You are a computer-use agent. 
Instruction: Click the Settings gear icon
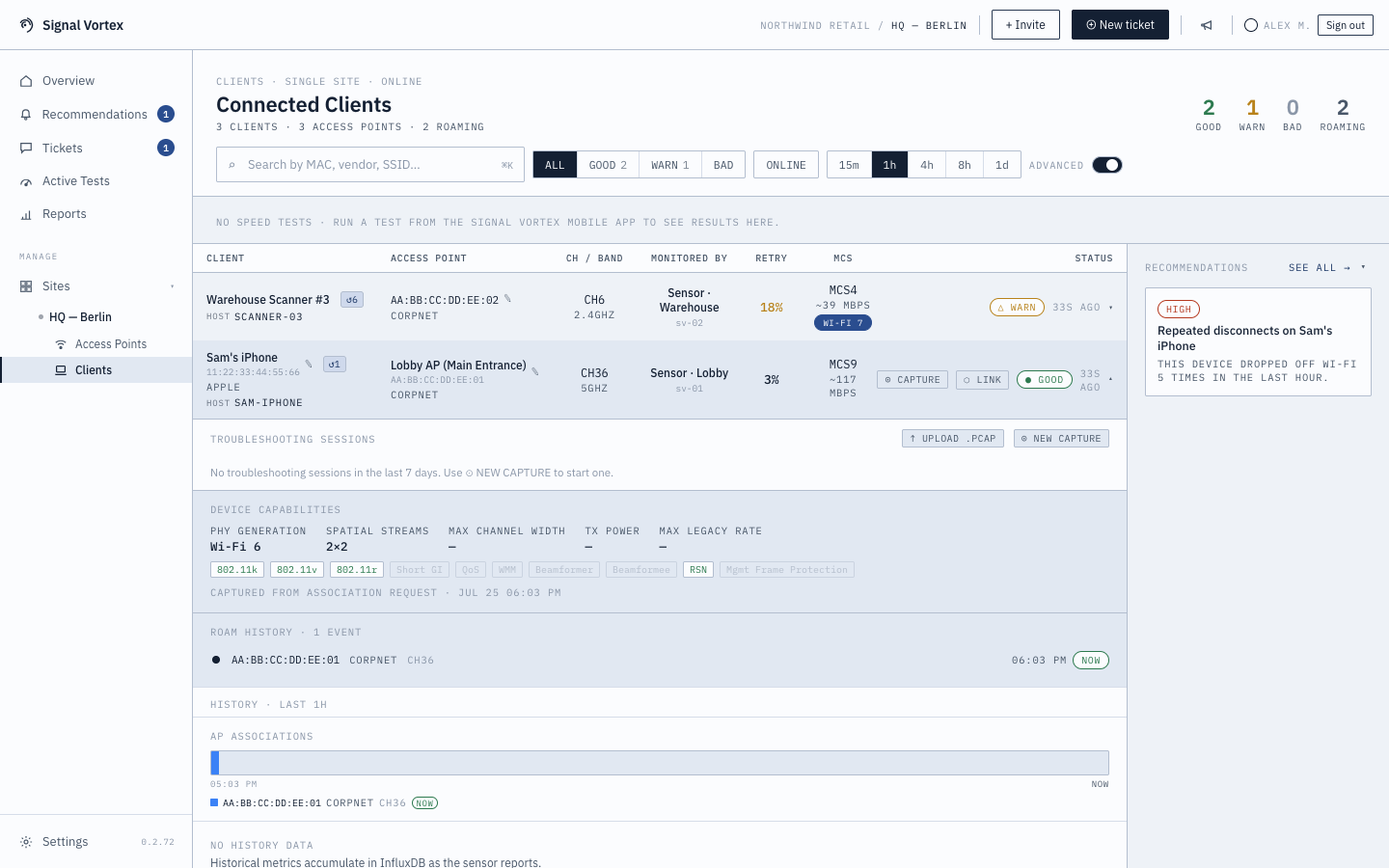[x=26, y=842]
